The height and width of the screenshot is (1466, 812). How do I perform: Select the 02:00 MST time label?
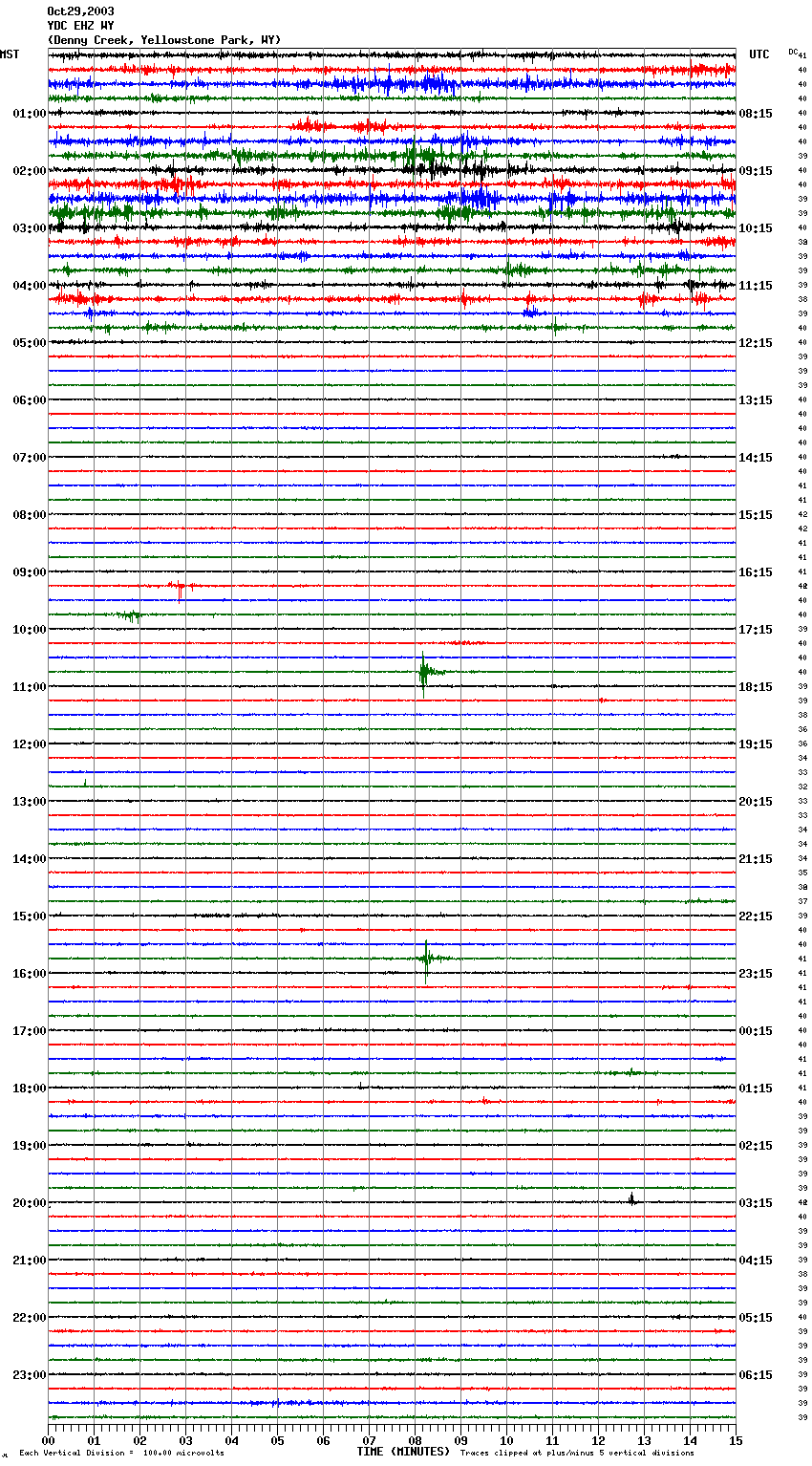point(29,171)
